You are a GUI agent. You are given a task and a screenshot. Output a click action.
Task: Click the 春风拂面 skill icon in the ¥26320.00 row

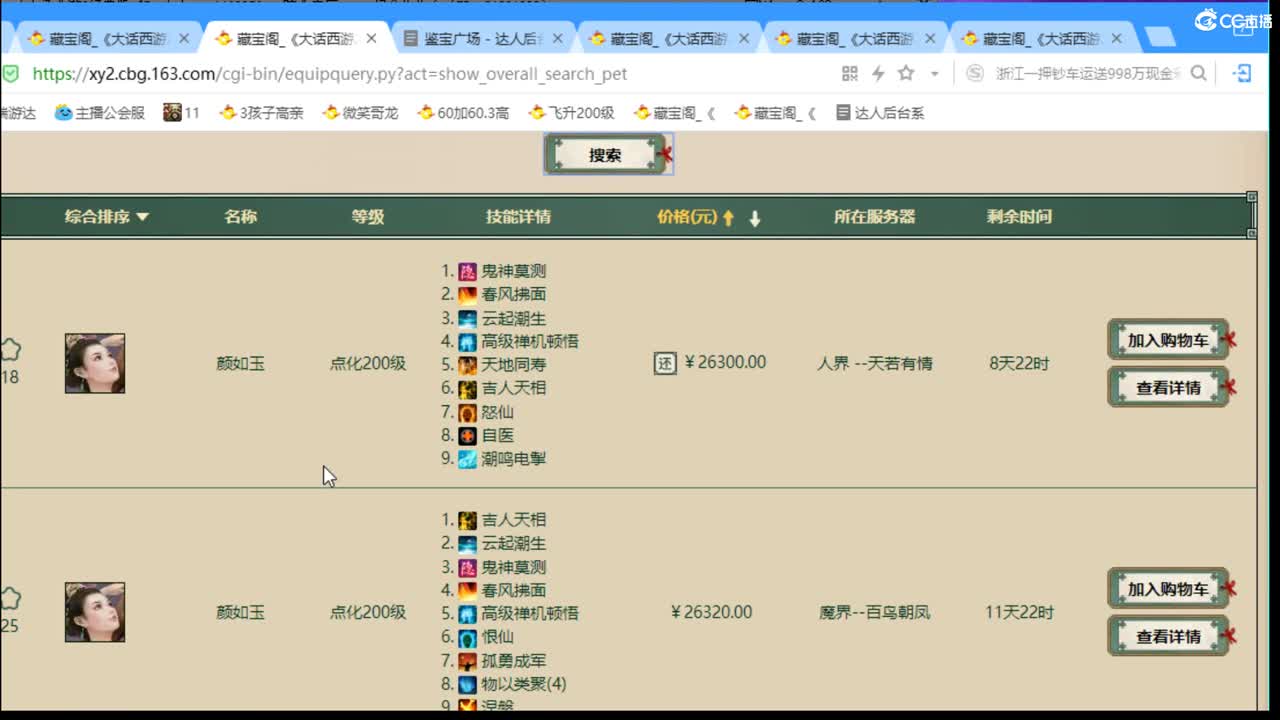coord(467,590)
